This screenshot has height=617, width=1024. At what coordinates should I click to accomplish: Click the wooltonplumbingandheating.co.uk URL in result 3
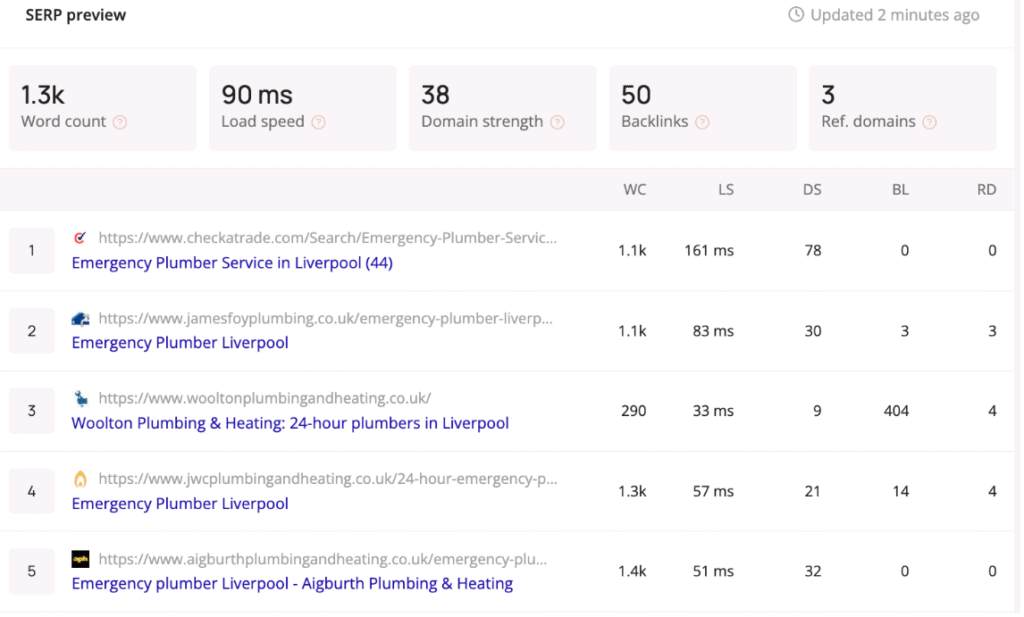(264, 398)
